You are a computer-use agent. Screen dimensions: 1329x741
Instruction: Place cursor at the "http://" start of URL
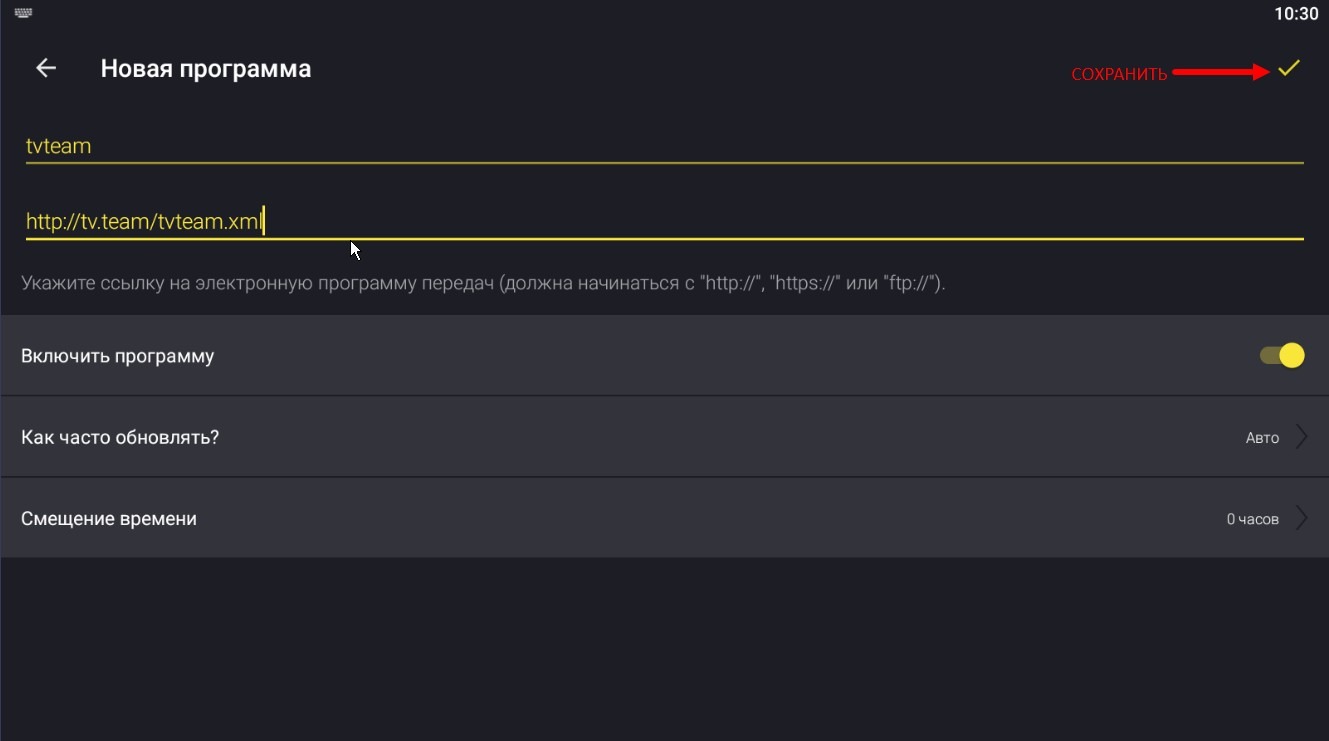tap(27, 222)
